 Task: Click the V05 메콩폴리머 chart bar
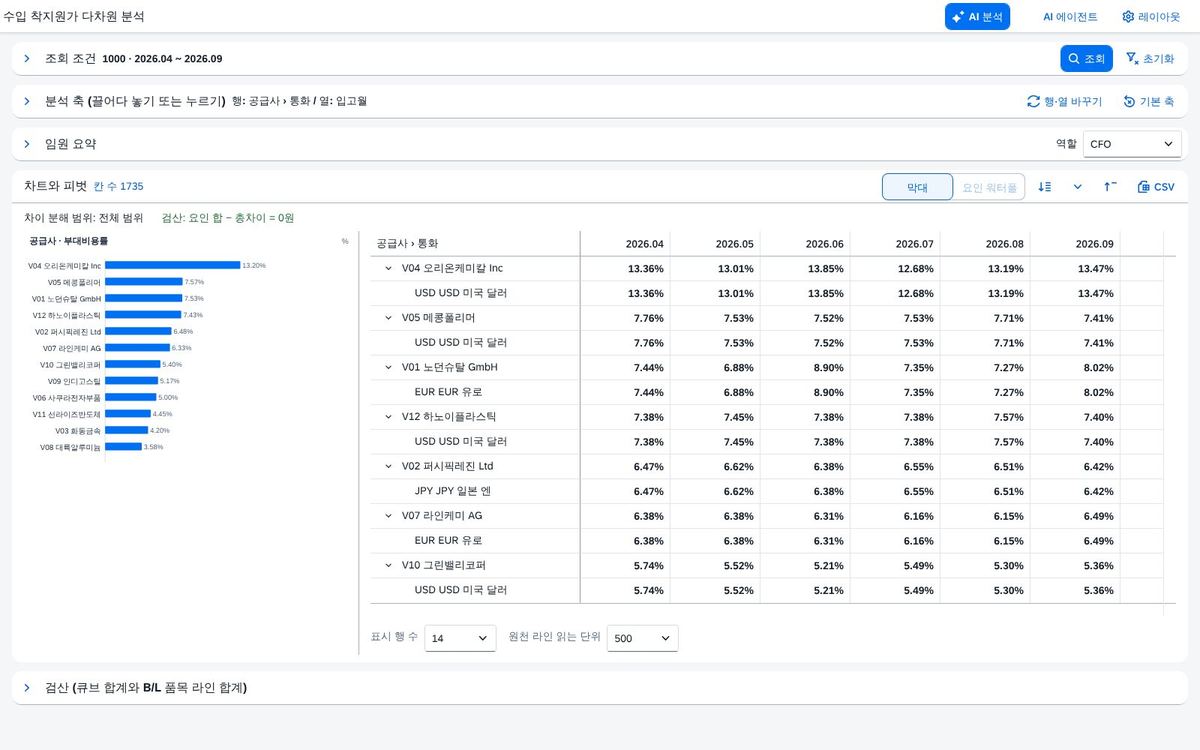click(143, 282)
